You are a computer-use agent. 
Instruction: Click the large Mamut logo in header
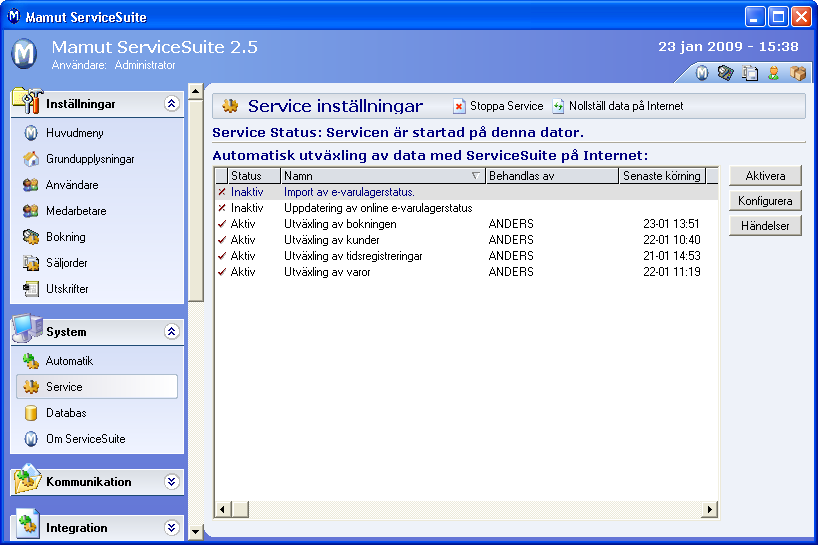tap(25, 54)
